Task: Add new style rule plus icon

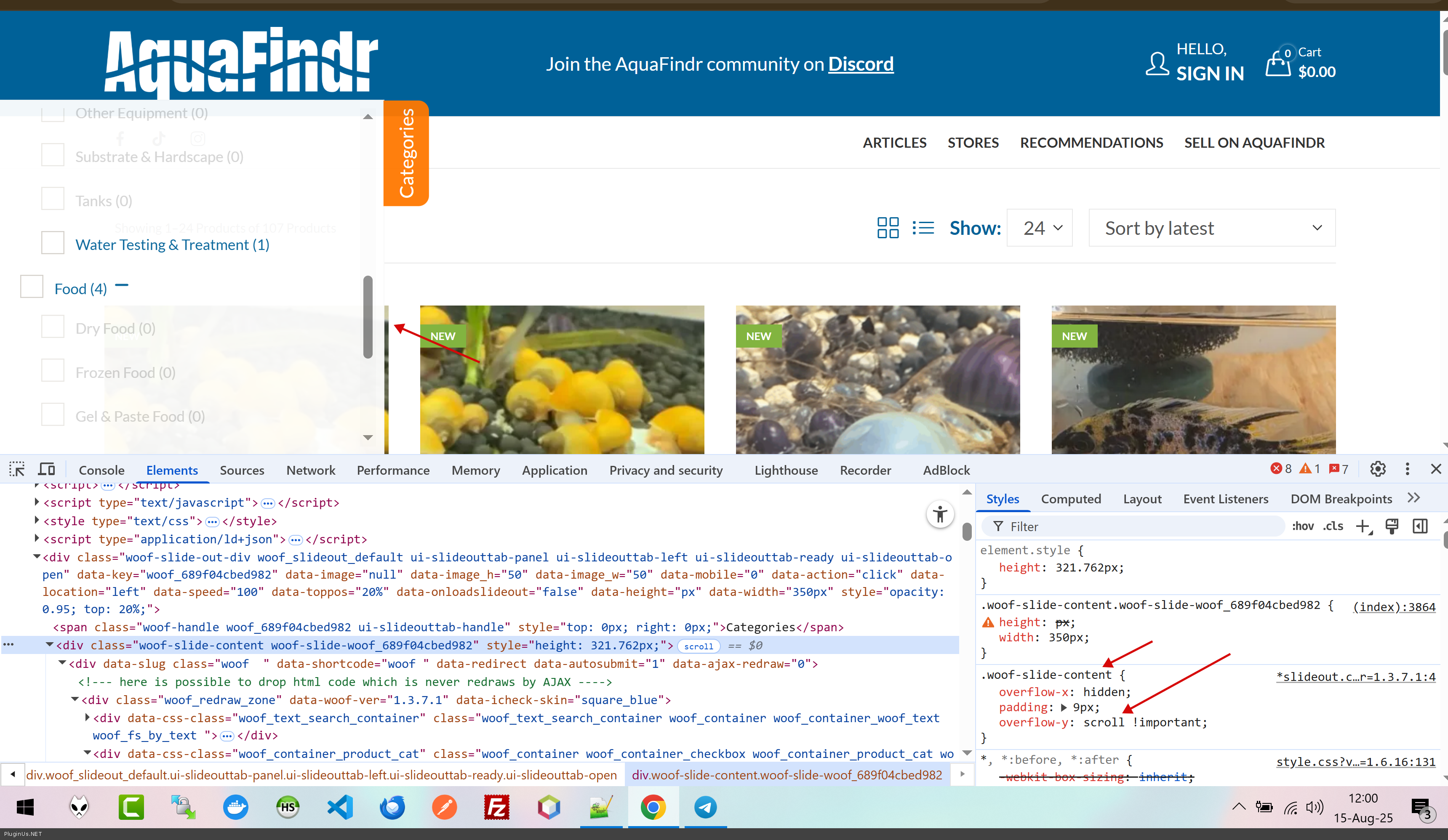Action: coord(1363,526)
